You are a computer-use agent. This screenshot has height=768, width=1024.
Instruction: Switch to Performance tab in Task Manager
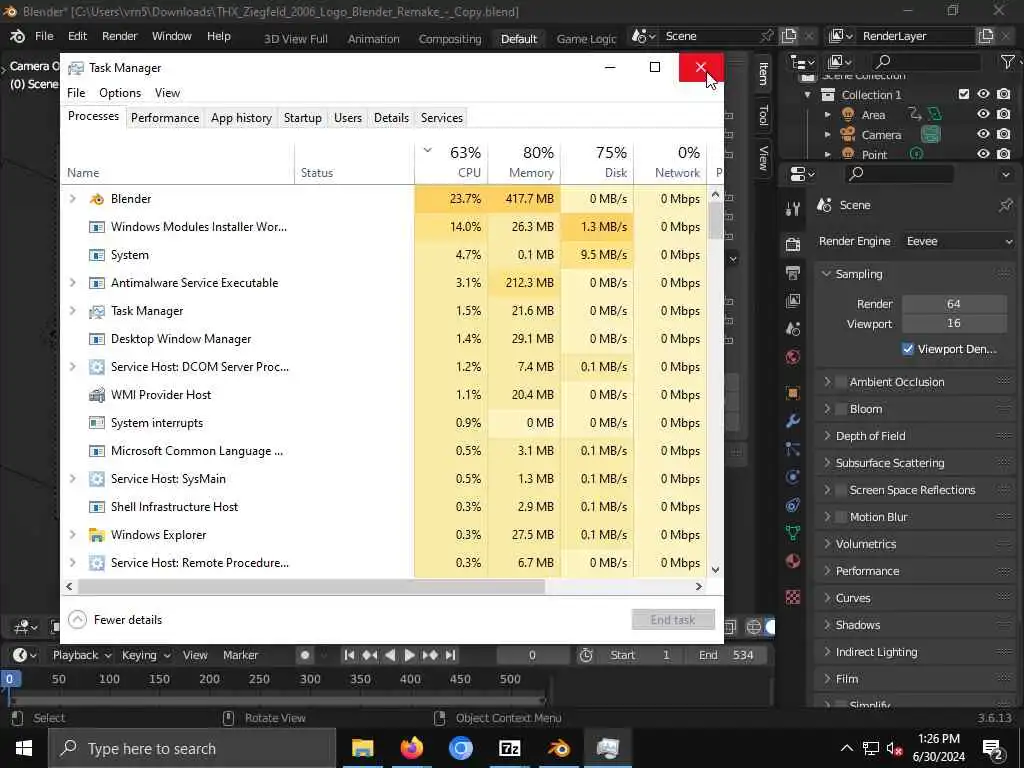tap(165, 118)
